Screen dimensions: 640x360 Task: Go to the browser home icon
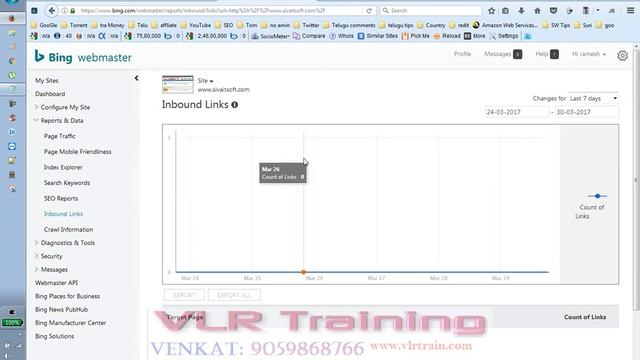538,11
